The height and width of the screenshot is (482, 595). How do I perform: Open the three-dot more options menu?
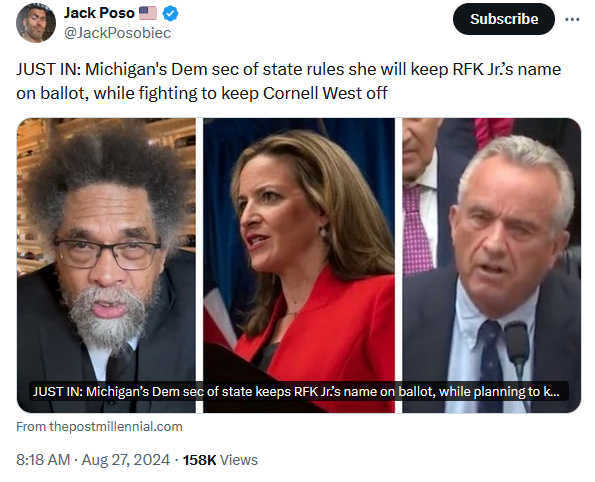pyautogui.click(x=572, y=19)
